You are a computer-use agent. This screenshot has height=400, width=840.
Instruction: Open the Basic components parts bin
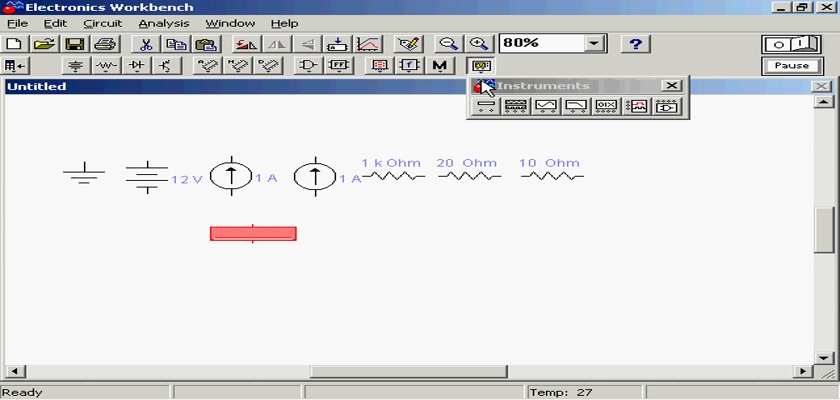[x=107, y=66]
